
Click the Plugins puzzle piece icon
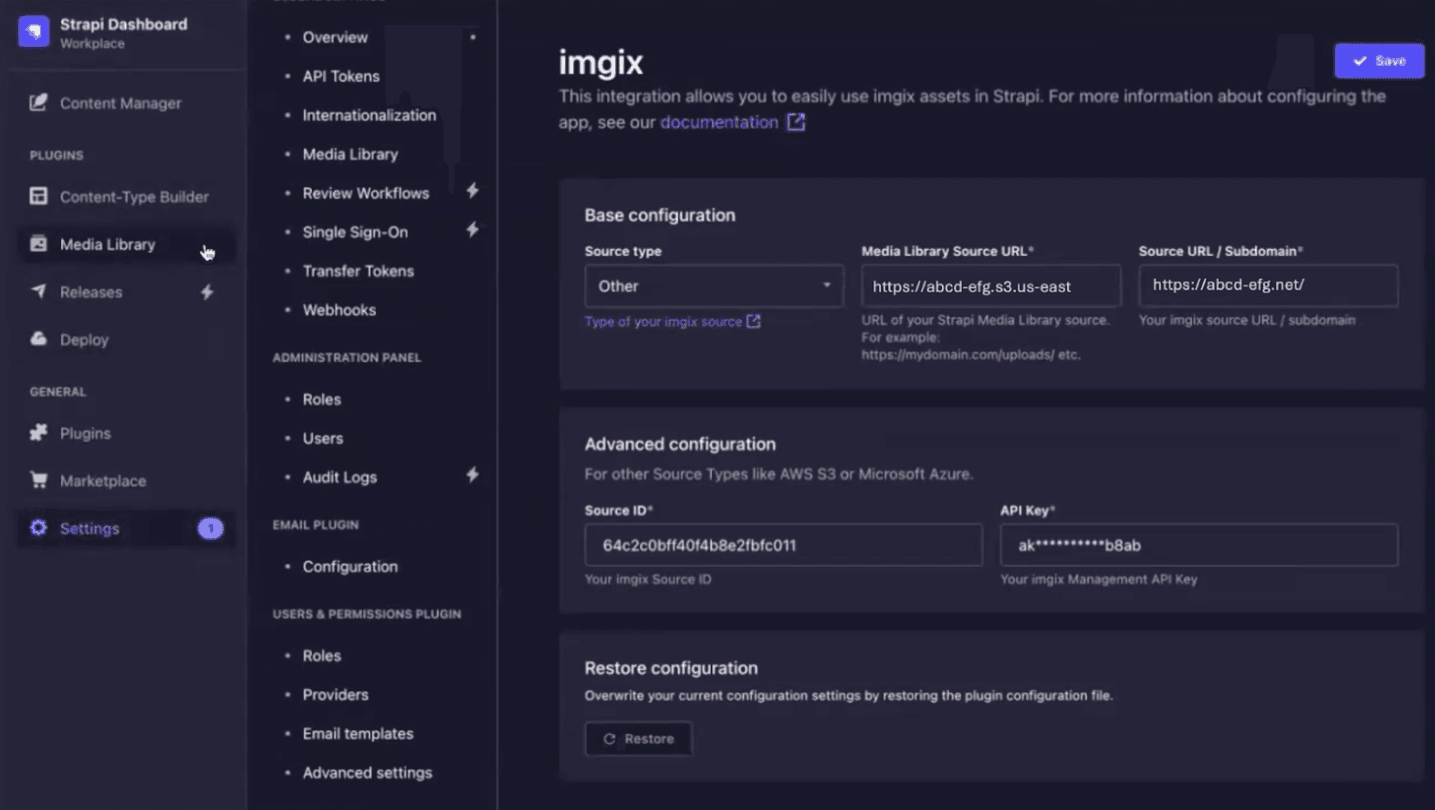tap(38, 433)
